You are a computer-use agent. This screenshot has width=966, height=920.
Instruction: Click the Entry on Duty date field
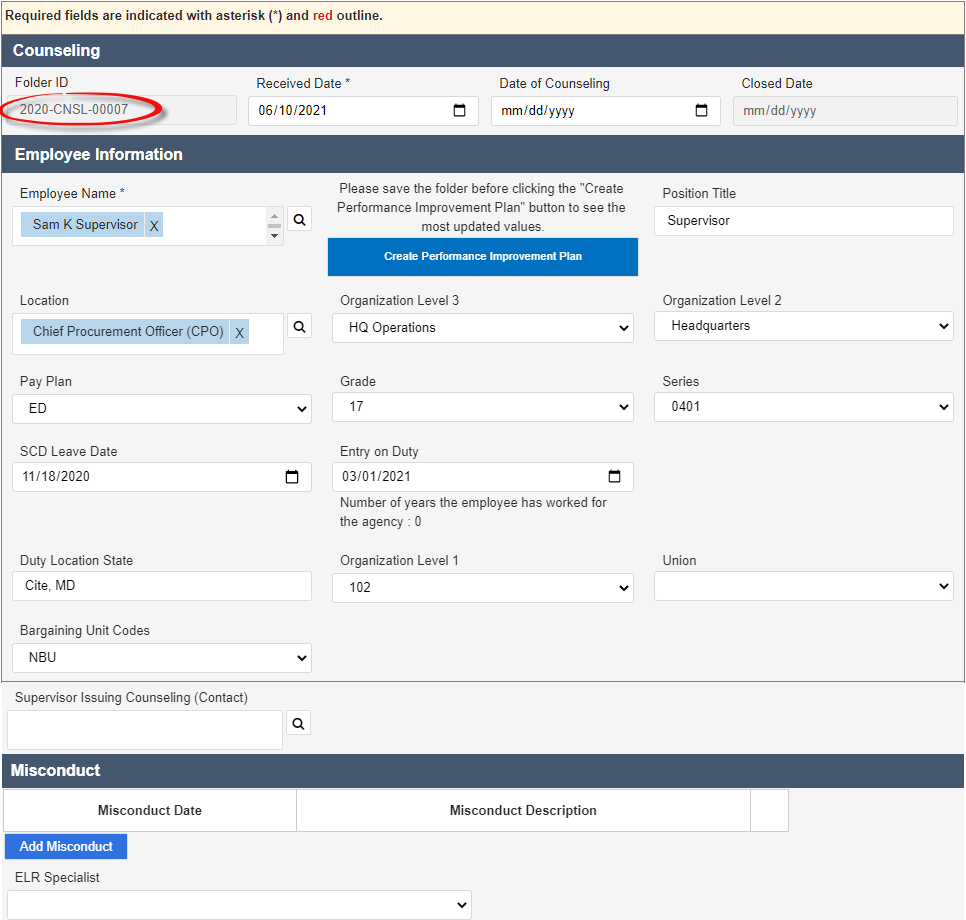point(482,477)
